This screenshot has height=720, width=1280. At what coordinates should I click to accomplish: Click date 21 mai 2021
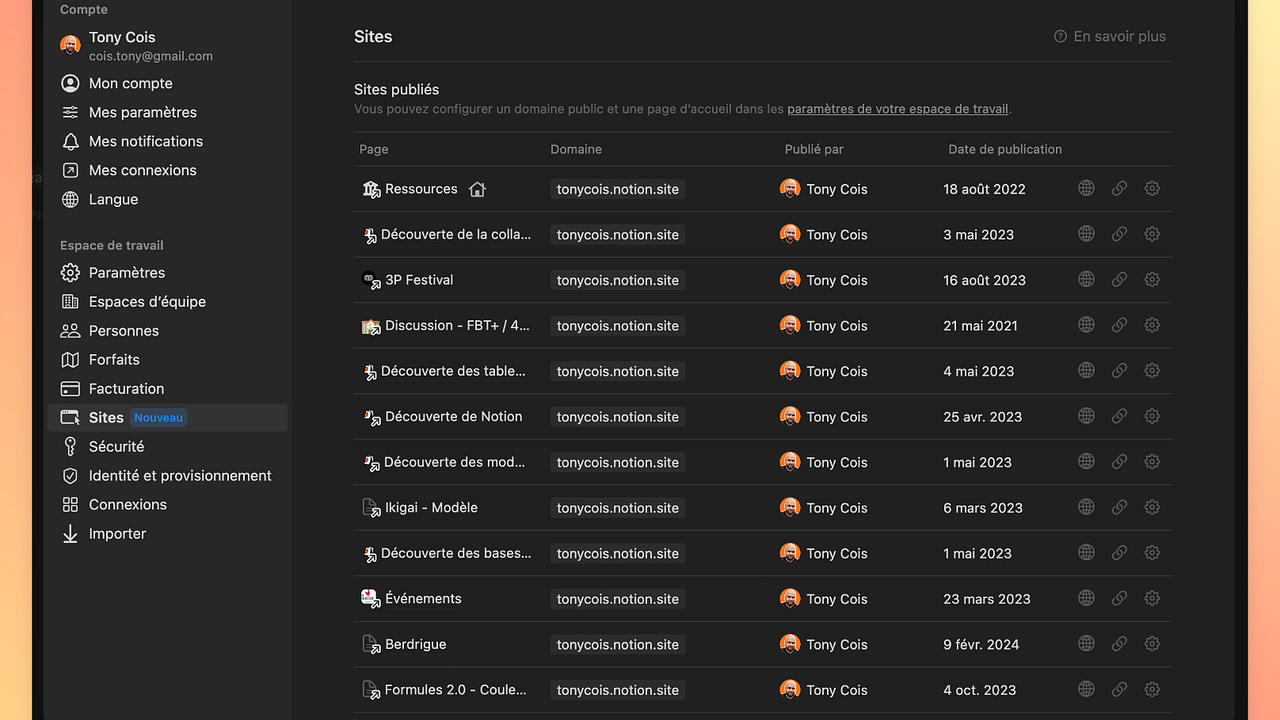pyautogui.click(x=980, y=325)
